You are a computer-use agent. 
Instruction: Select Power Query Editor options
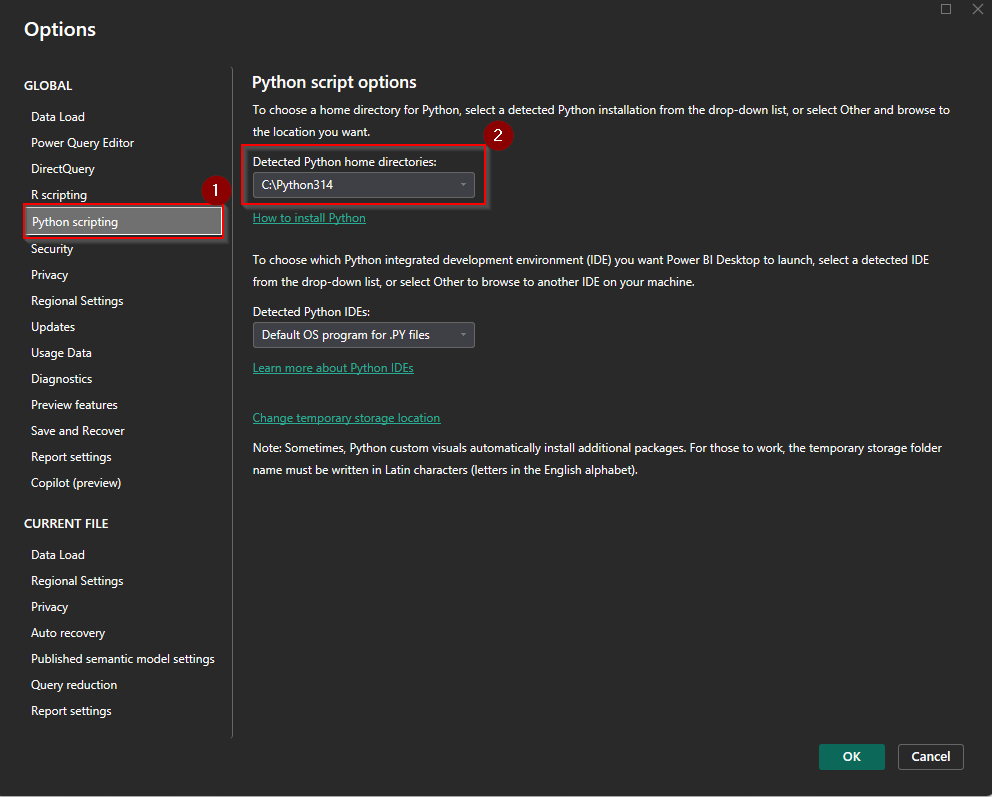[x=82, y=143]
